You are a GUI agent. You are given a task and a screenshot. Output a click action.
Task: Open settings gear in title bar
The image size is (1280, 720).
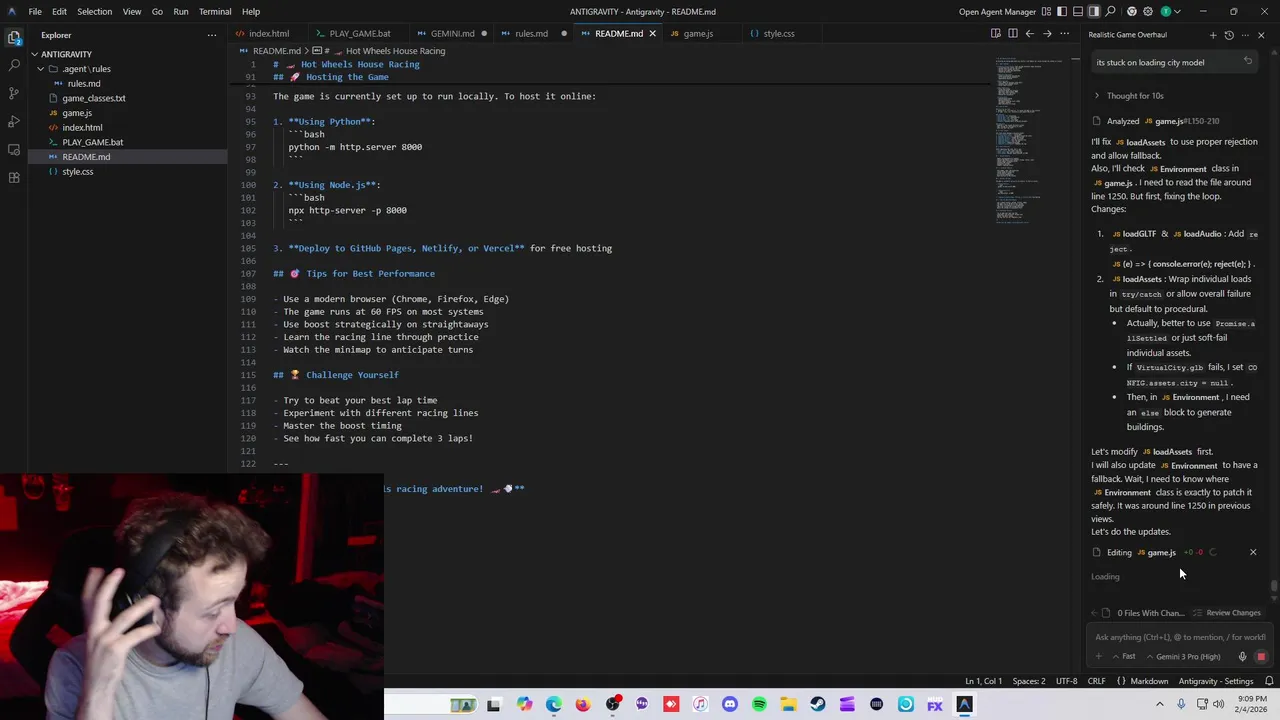tap(1148, 12)
